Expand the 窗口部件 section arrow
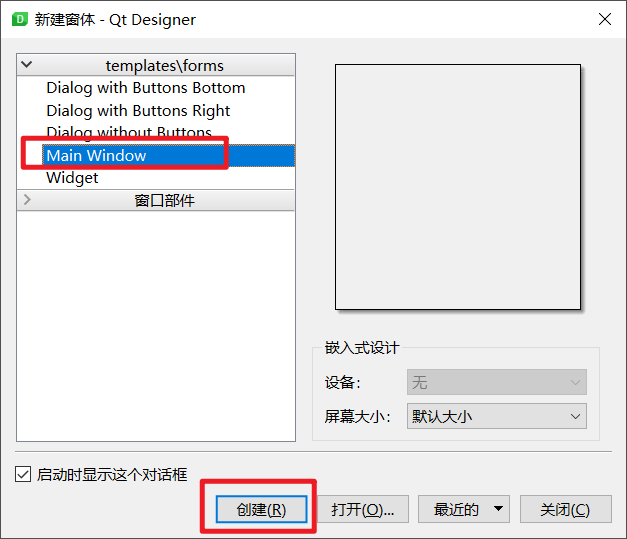The width and height of the screenshot is (627, 539). [27, 200]
